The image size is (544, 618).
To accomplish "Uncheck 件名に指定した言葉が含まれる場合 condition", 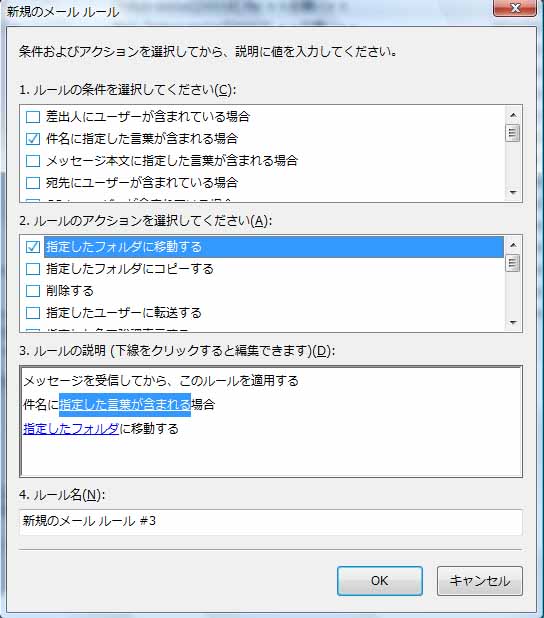I will (x=33, y=139).
